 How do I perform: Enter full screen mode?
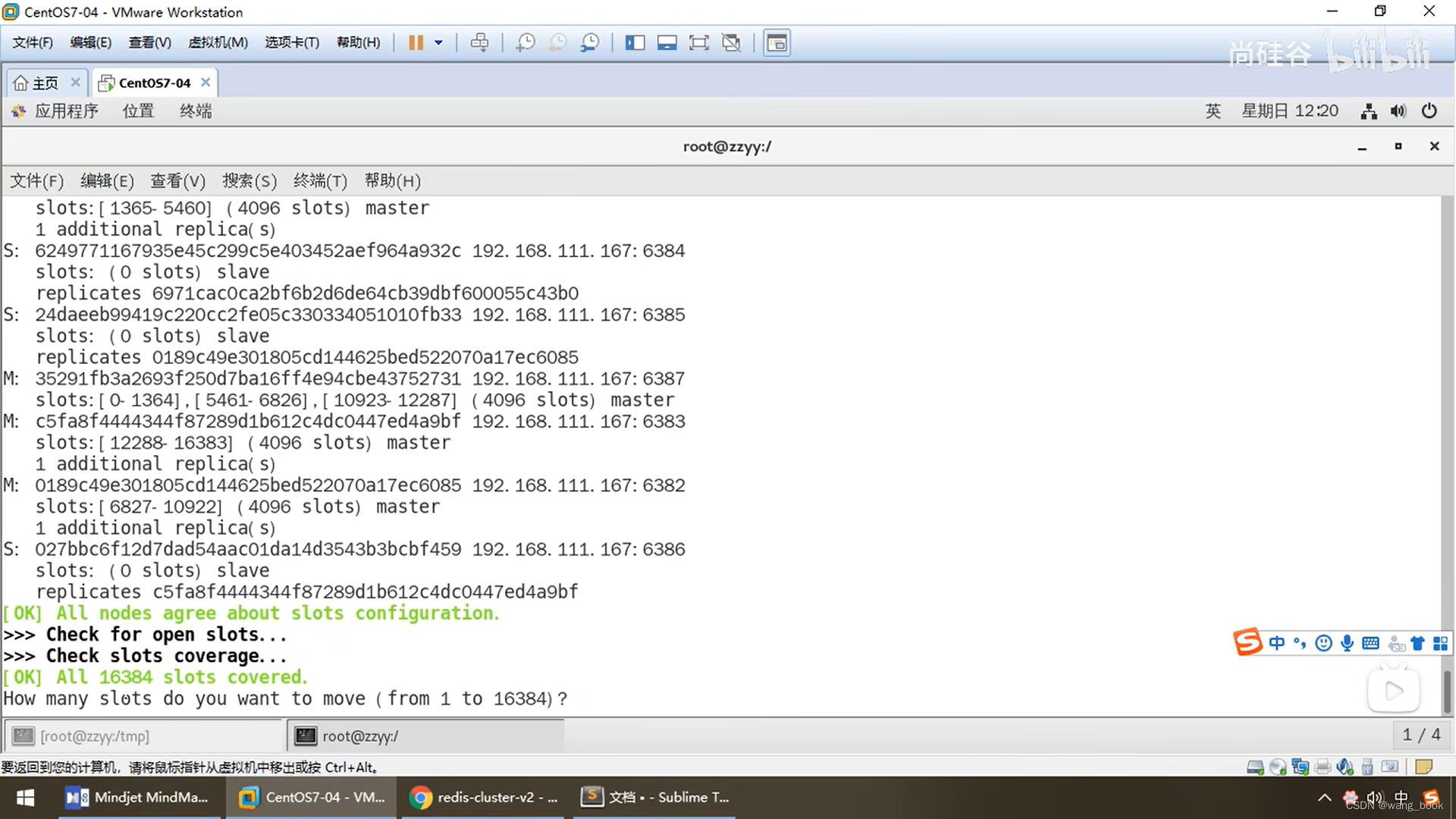click(x=698, y=42)
